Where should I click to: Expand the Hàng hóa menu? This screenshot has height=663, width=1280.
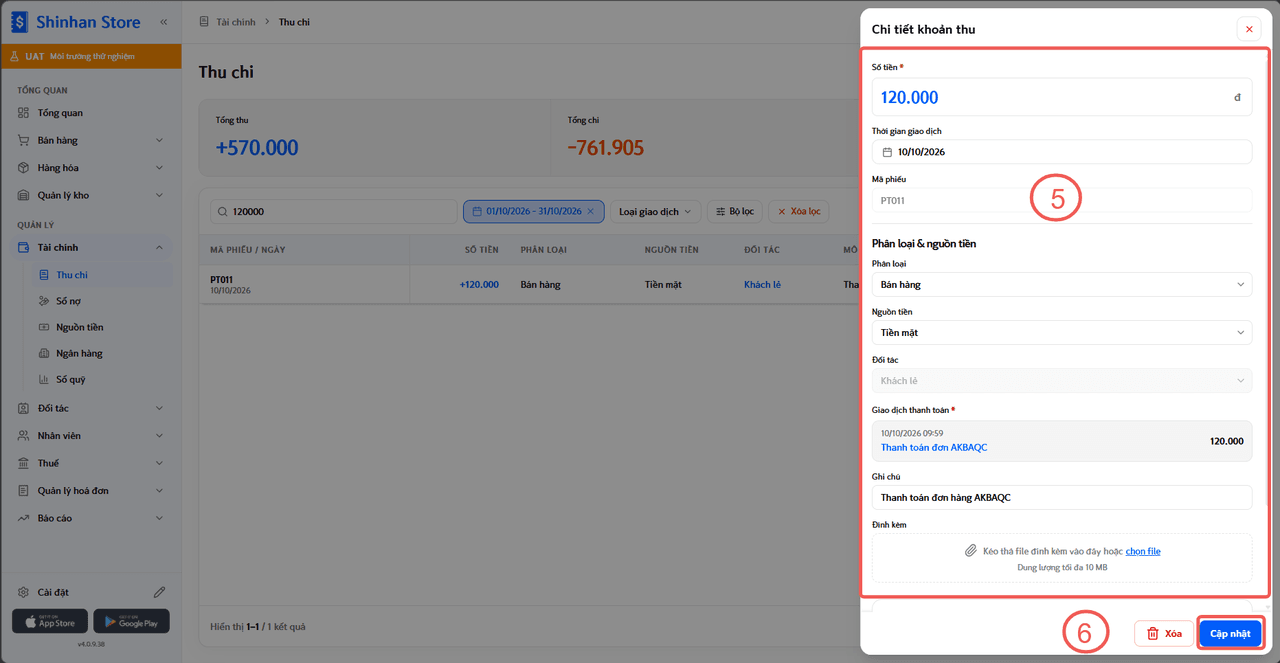click(x=159, y=168)
